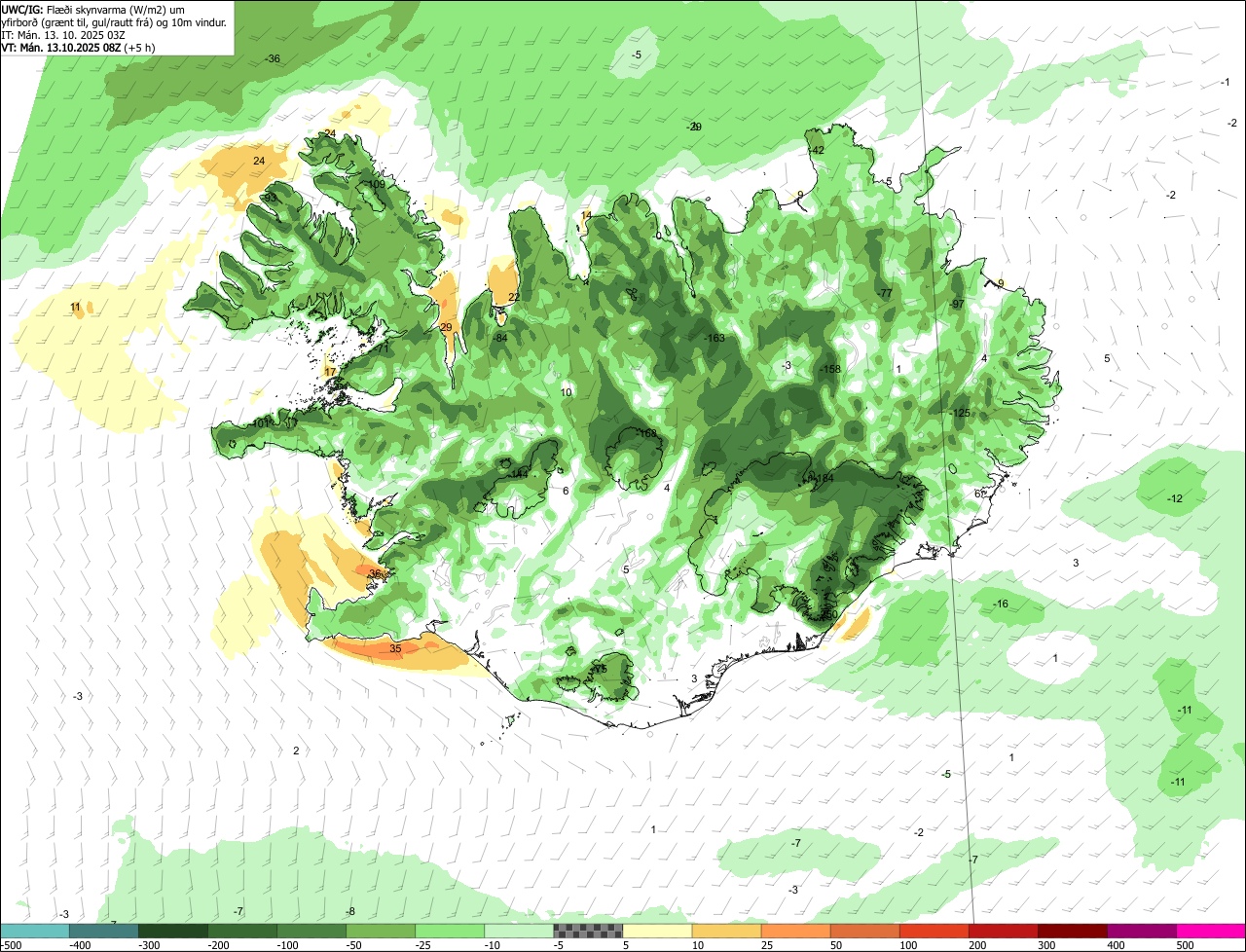Select the -16 value southeast offshore
Screen dimensions: 1246x952
click(x=1000, y=604)
